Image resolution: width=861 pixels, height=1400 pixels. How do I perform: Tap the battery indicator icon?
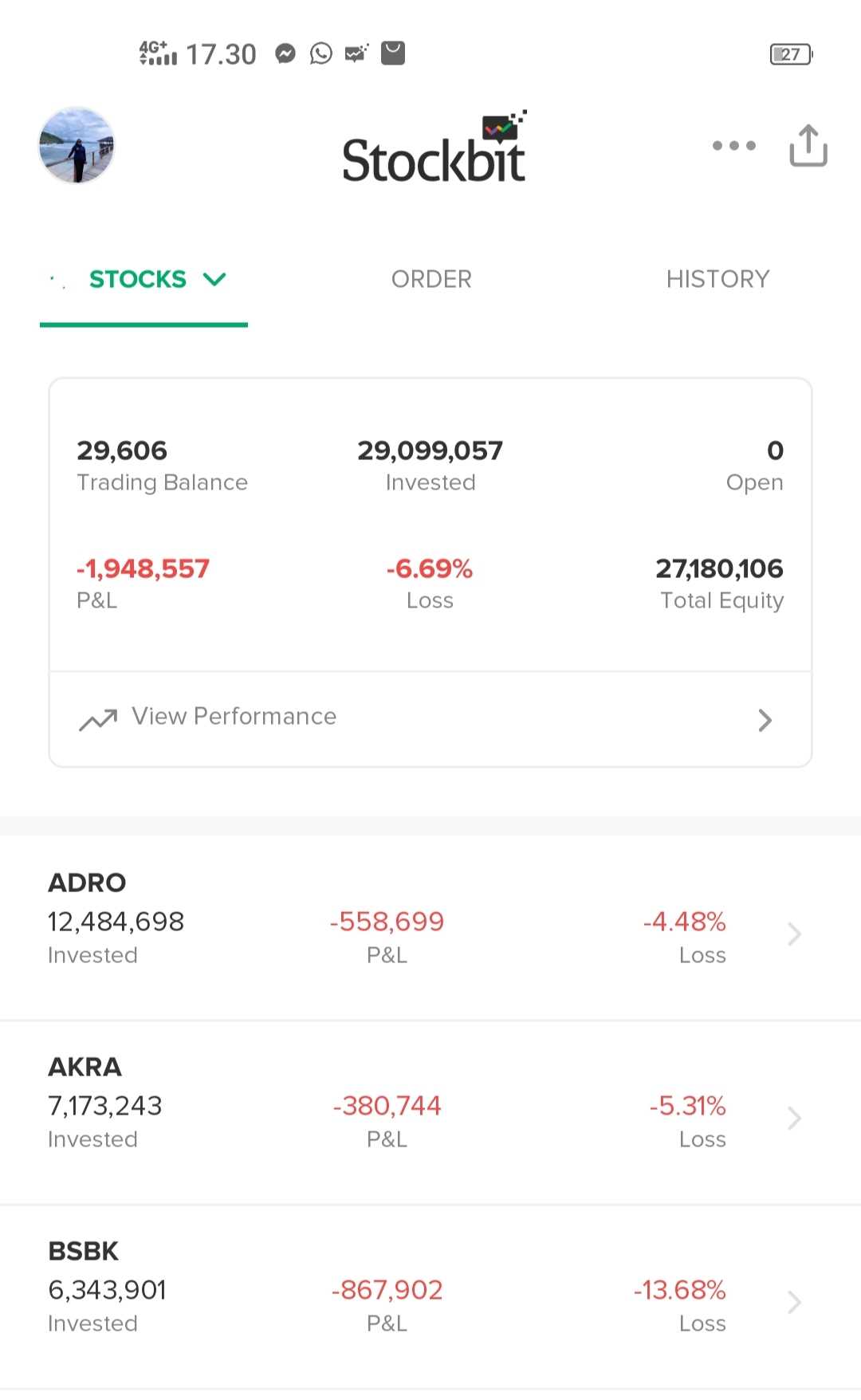[791, 54]
